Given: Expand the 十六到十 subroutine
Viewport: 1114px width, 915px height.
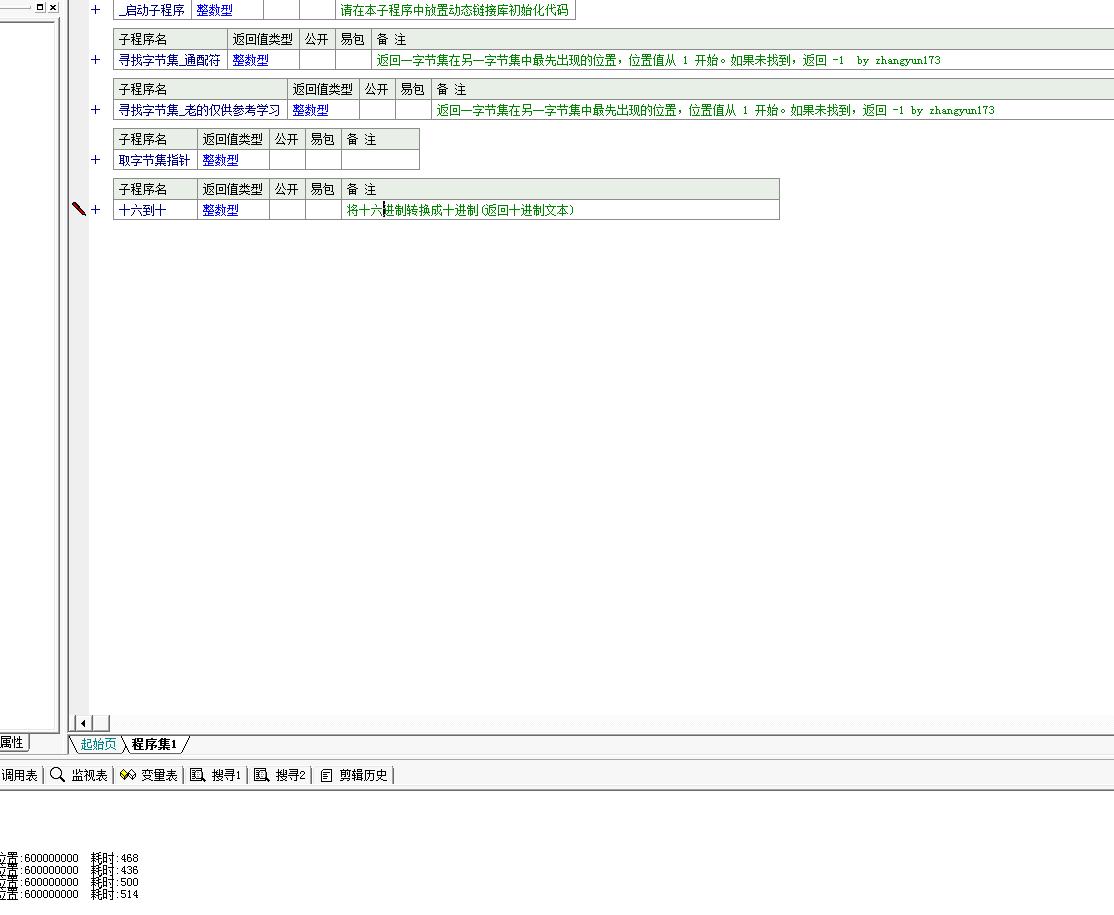Looking at the screenshot, I should (96, 210).
